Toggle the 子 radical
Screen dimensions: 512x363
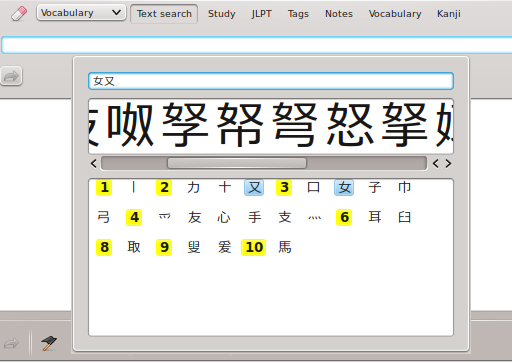[375, 187]
